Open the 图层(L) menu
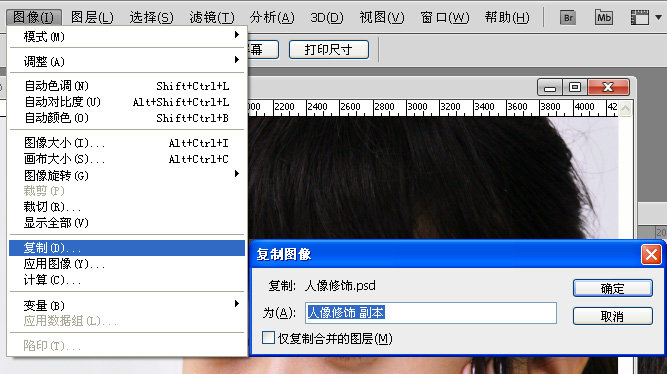This screenshot has width=667, height=374. click(92, 17)
